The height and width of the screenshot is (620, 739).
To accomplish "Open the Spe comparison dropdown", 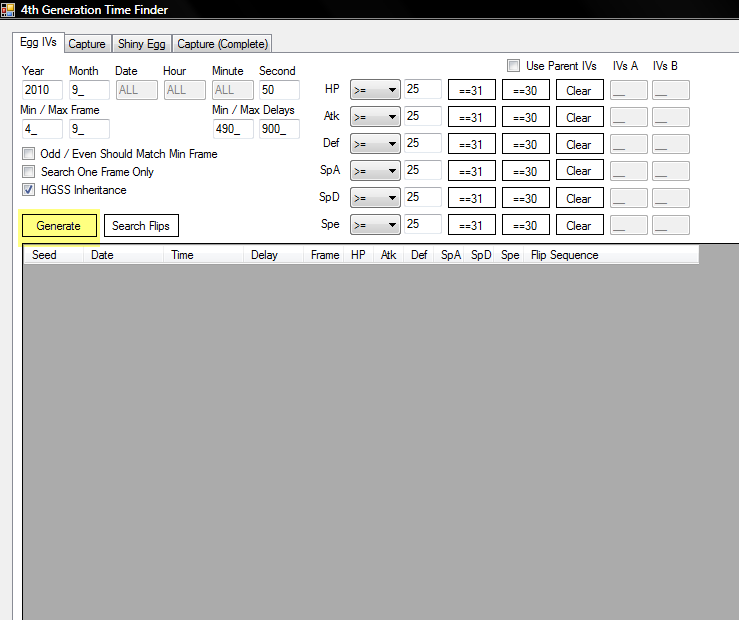I will point(375,225).
